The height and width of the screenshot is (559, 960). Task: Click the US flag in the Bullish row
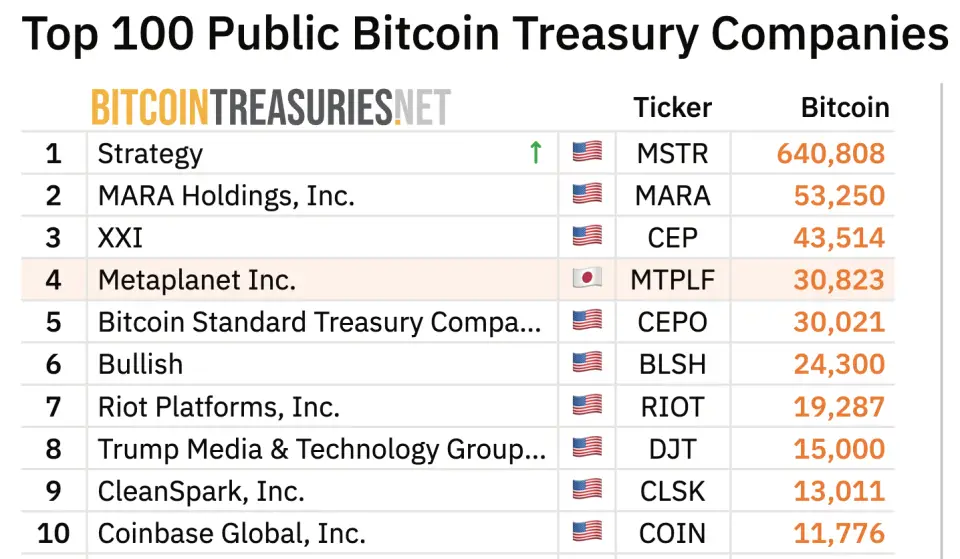587,363
